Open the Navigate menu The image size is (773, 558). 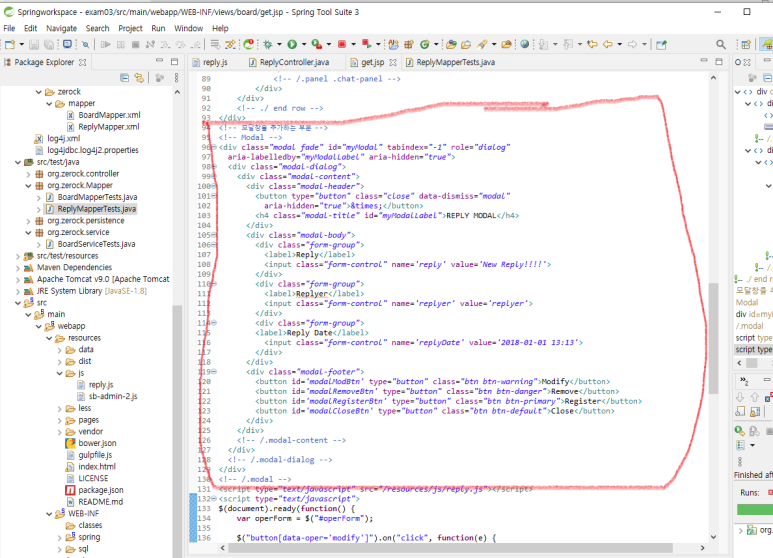click(62, 28)
